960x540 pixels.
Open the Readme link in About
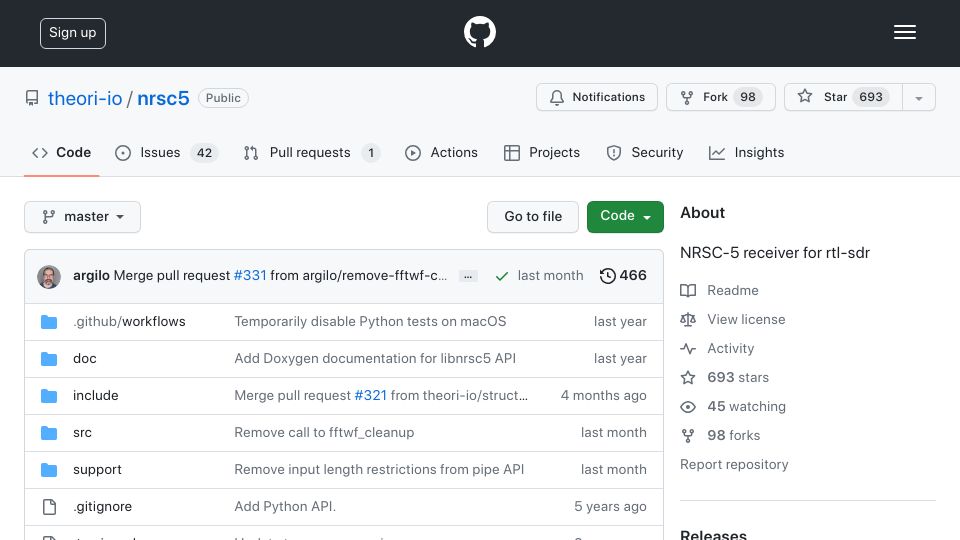click(733, 290)
